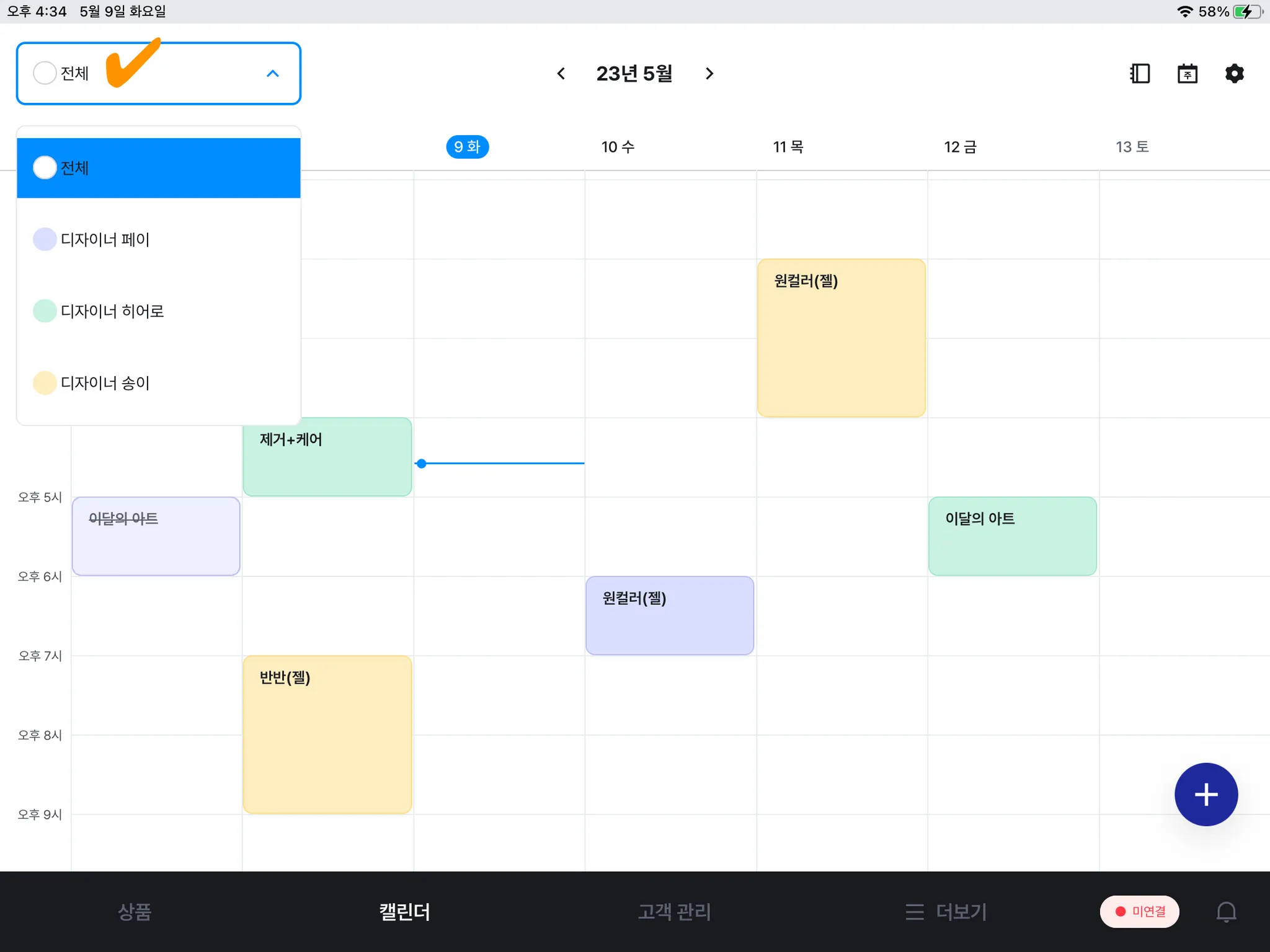Switch to the 상품 tab

pos(135,912)
